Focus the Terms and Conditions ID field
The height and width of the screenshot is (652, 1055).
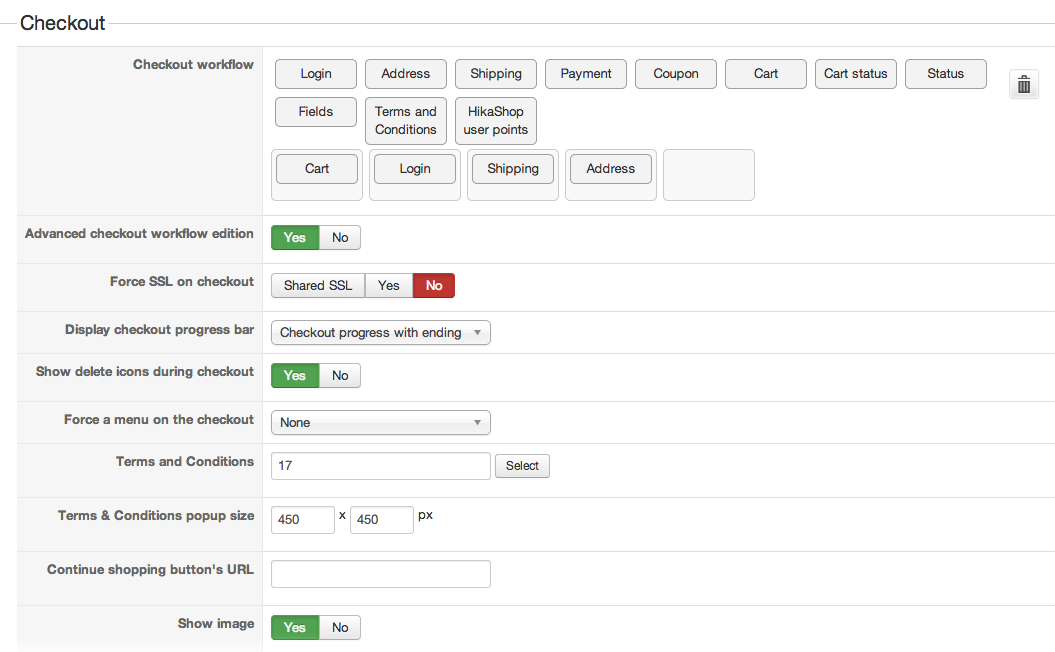click(x=380, y=466)
